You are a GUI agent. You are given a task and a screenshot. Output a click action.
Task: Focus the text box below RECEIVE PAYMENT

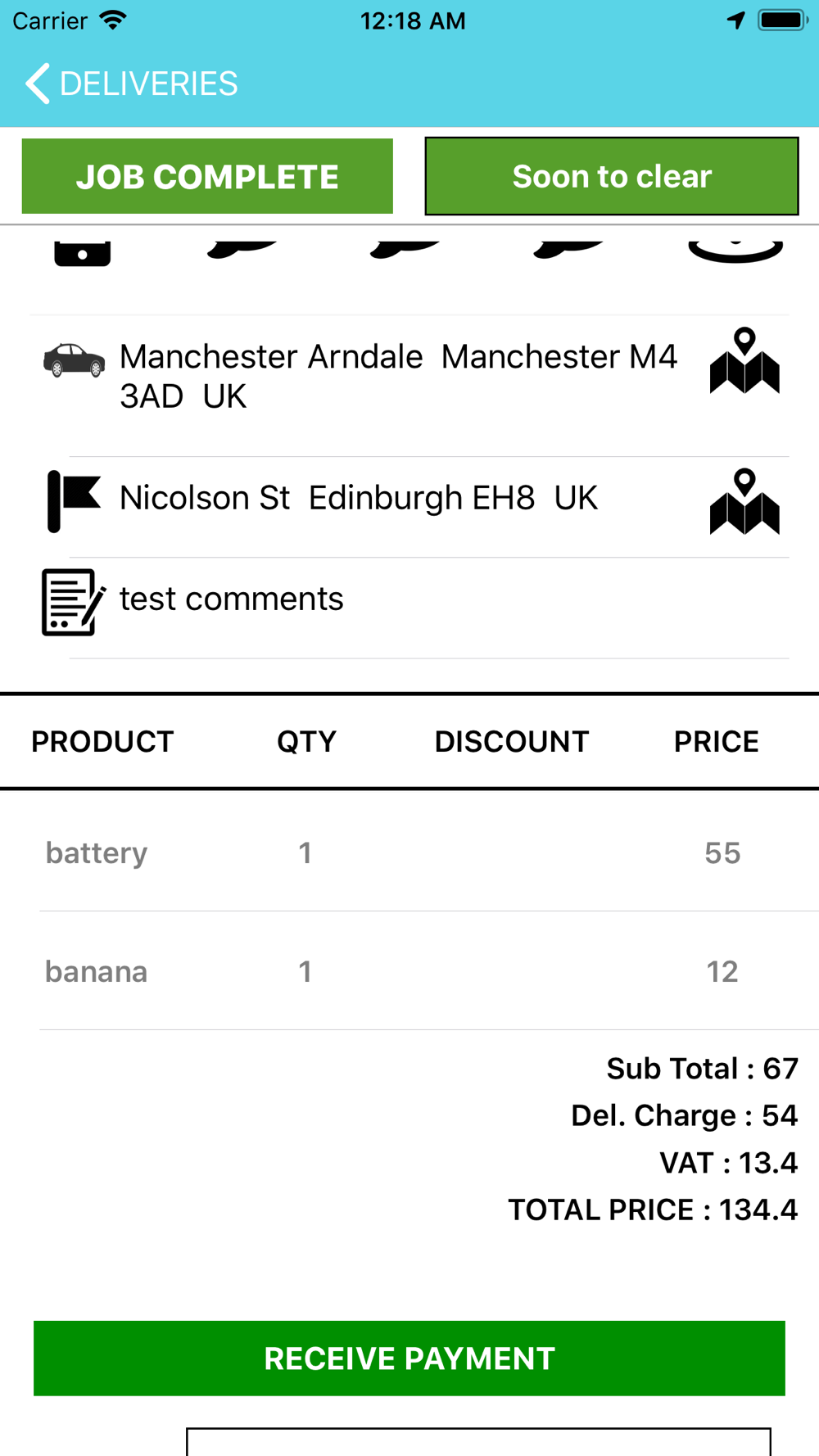pos(478,1442)
